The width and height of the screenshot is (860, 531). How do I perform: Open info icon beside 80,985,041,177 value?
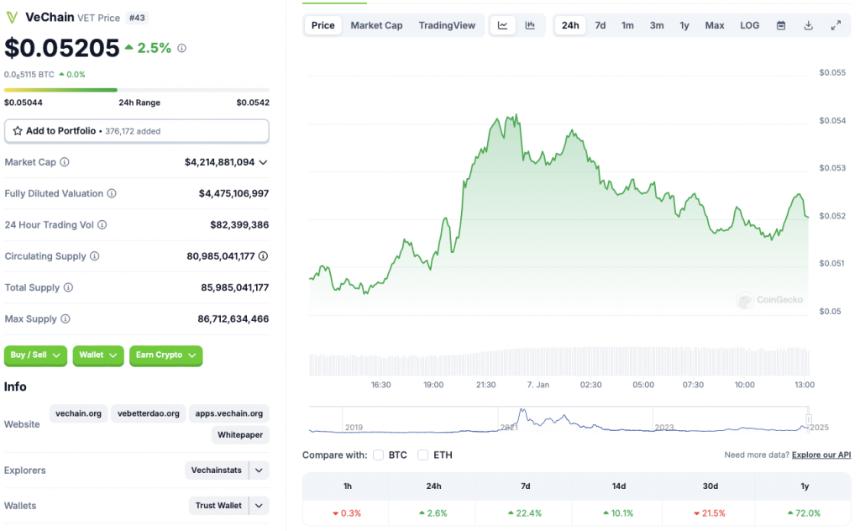pyautogui.click(x=263, y=256)
